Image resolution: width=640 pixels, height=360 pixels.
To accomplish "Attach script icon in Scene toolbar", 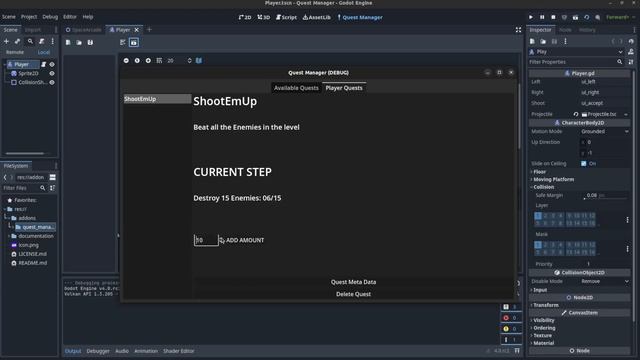I will pos(42,41).
